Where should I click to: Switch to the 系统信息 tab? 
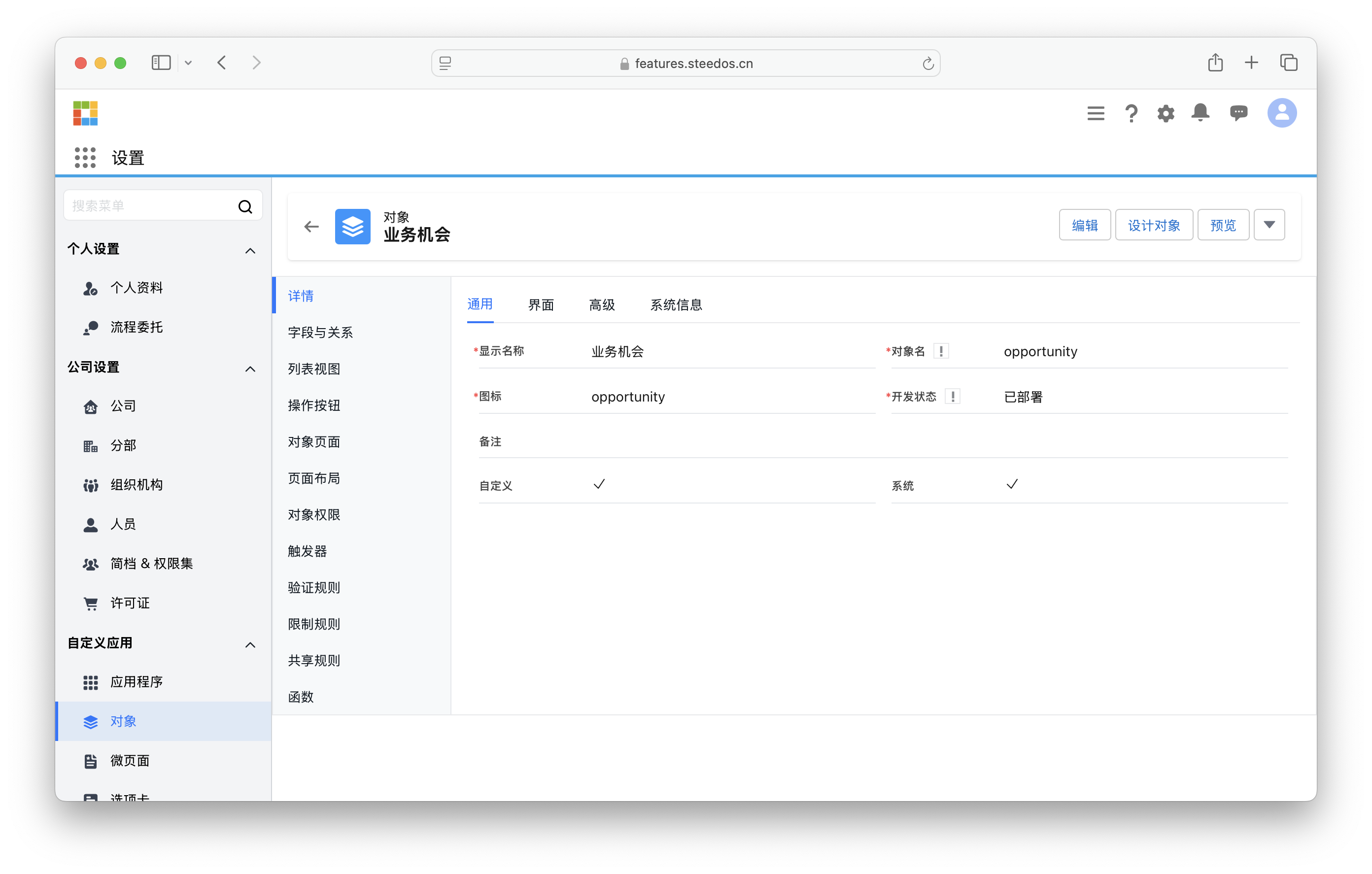click(x=676, y=305)
